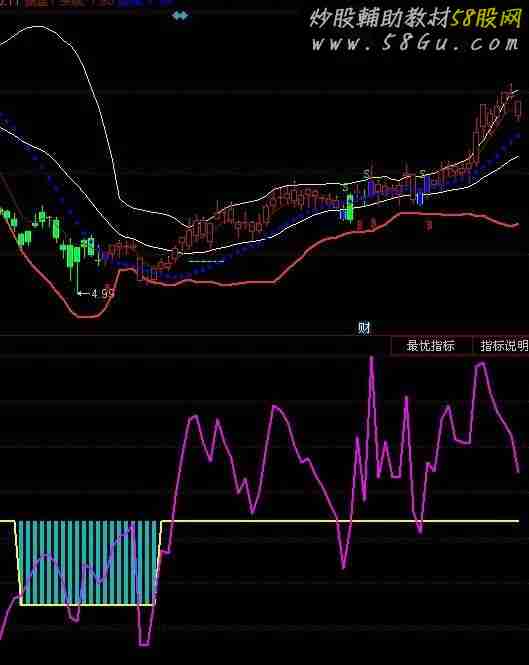Select the short cyan horizontal price line
This screenshot has width=529, height=665.
click(206, 262)
